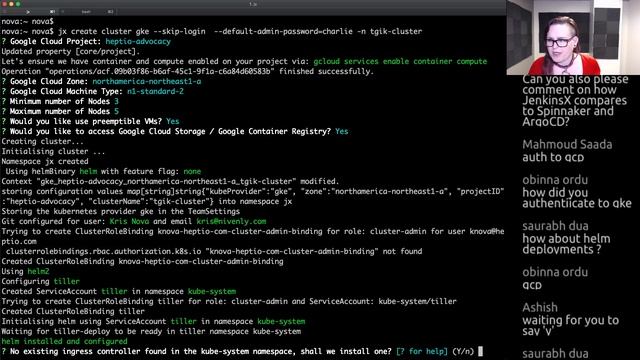The height and width of the screenshot is (360, 640).
Task: Click the 'gcloud services enable container compute' text
Action: click(400, 62)
